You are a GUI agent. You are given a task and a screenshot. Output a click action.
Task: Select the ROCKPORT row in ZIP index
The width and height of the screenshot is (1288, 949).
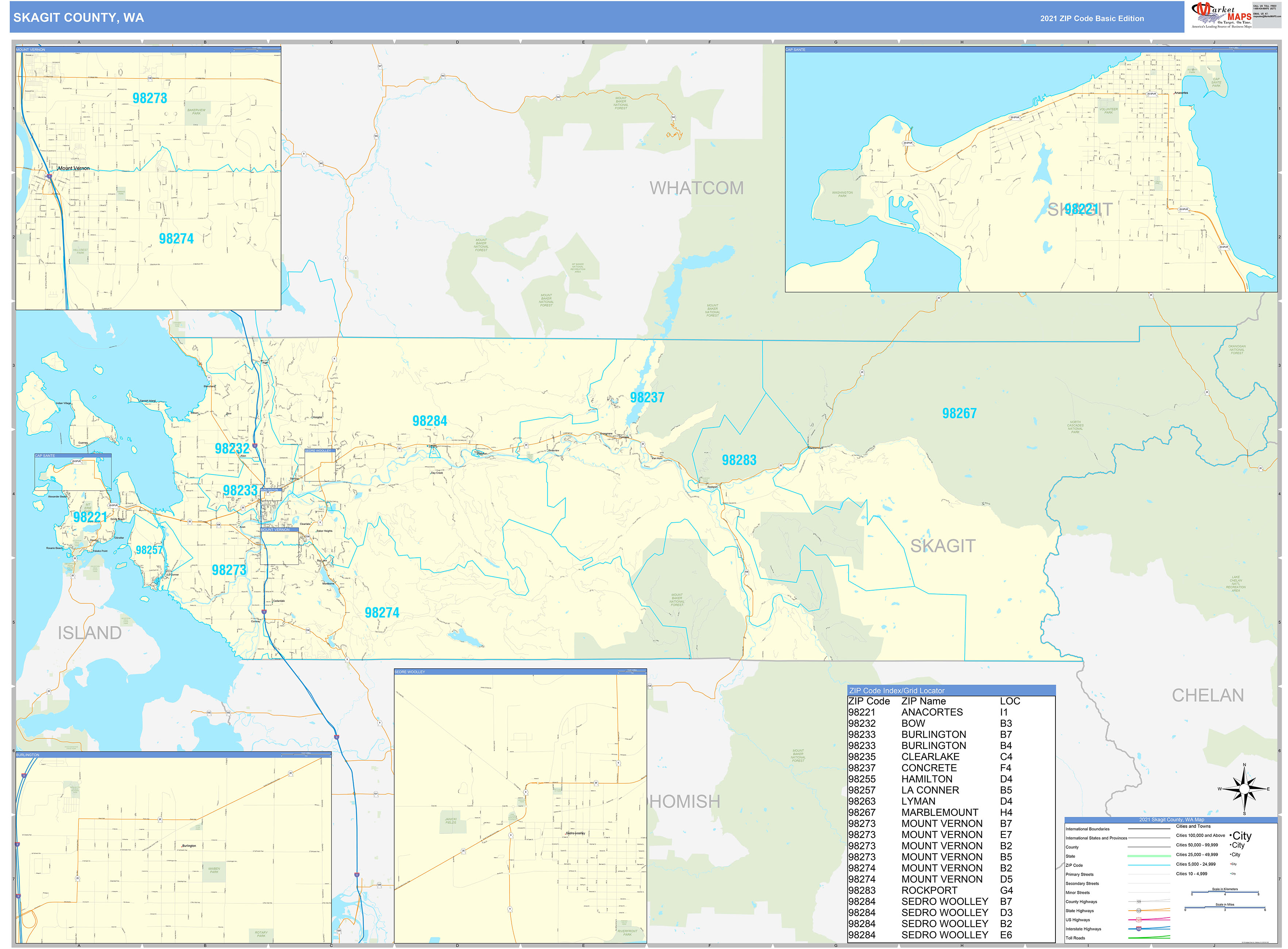pyautogui.click(x=929, y=890)
